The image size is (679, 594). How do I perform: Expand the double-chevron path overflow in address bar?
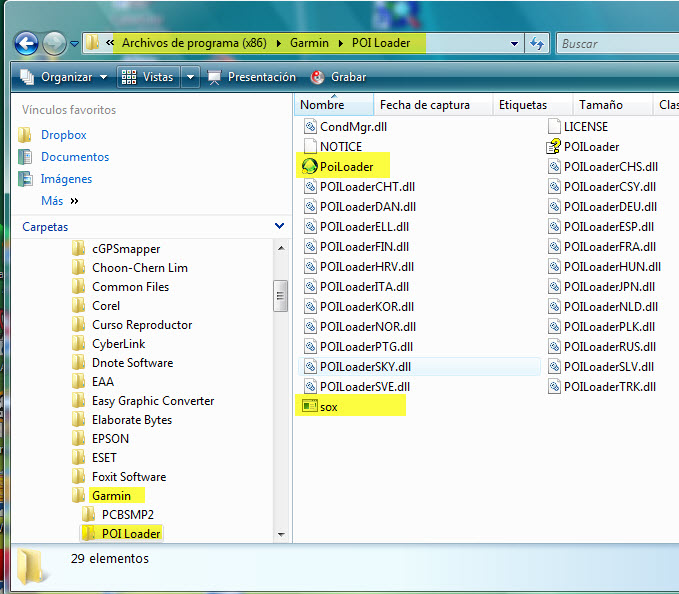(x=110, y=42)
